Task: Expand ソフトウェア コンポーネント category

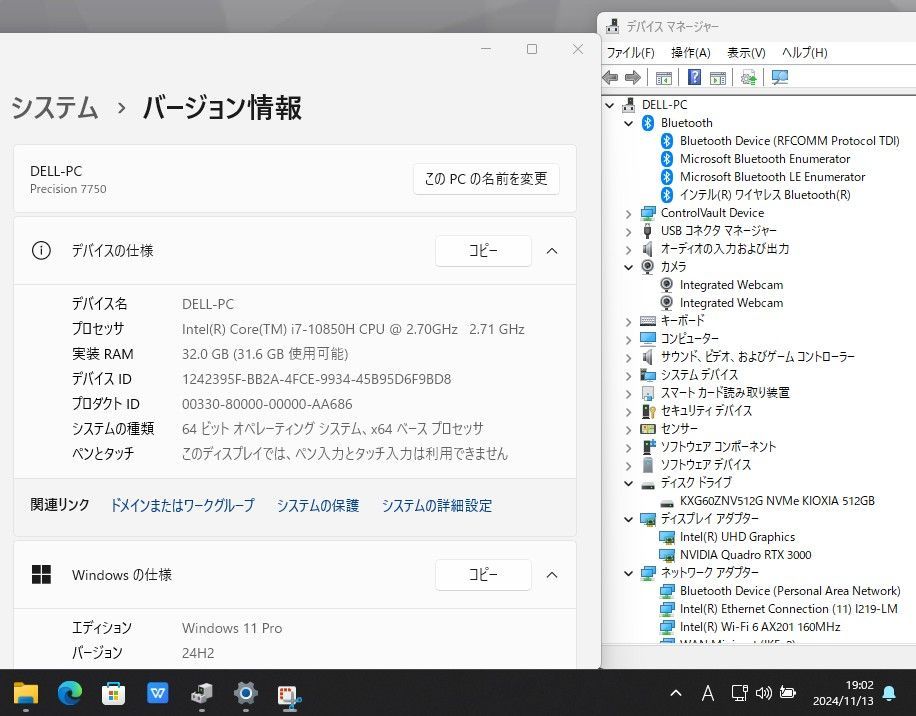Action: (629, 448)
